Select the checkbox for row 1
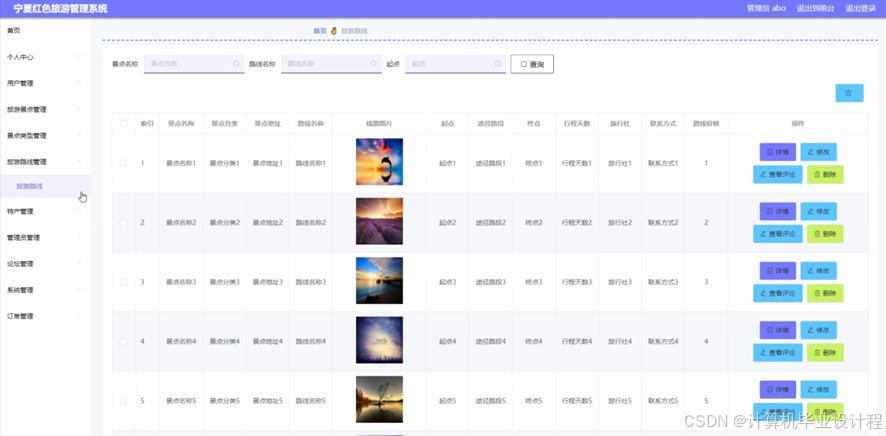886x436 pixels. coord(123,163)
